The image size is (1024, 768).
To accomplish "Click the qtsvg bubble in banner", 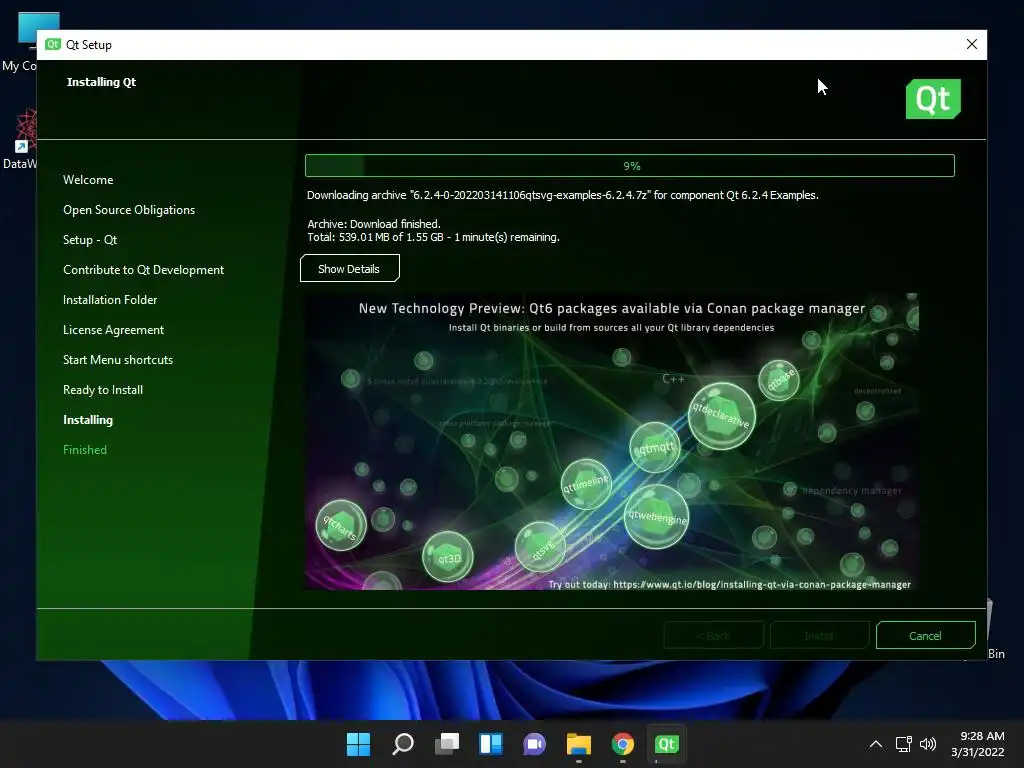I will 540,547.
